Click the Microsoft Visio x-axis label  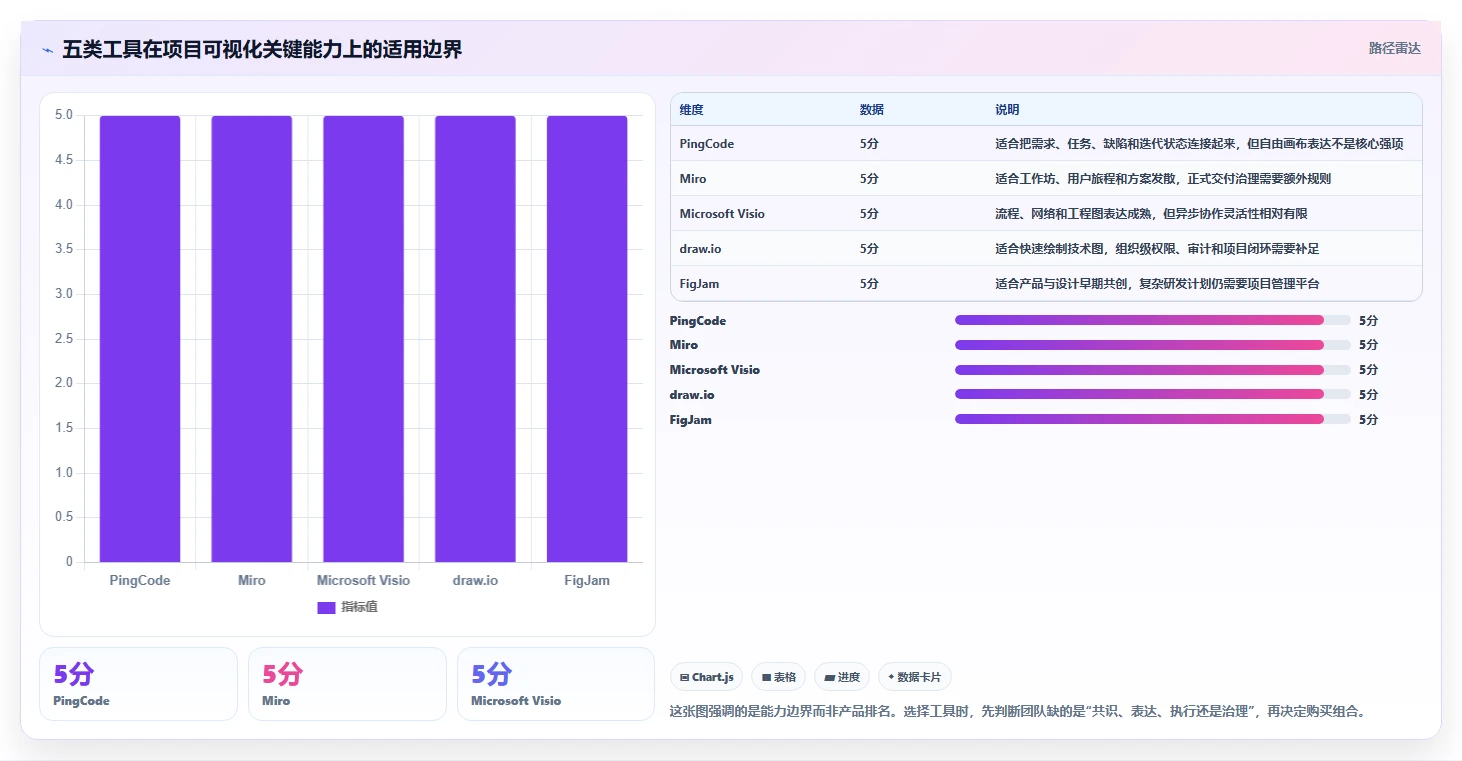click(363, 580)
